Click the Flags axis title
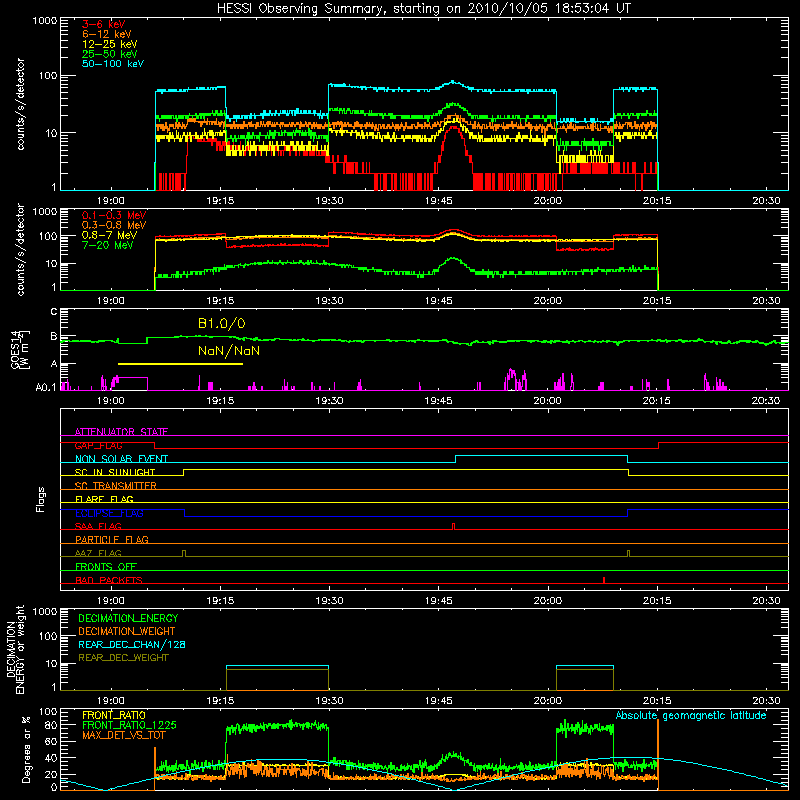 pyautogui.click(x=41, y=499)
